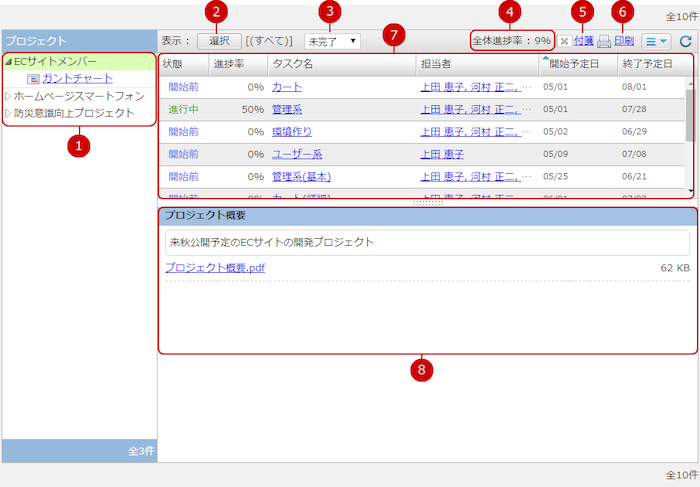Open the ガントチャート link
The height and width of the screenshot is (487, 700).
(77, 79)
